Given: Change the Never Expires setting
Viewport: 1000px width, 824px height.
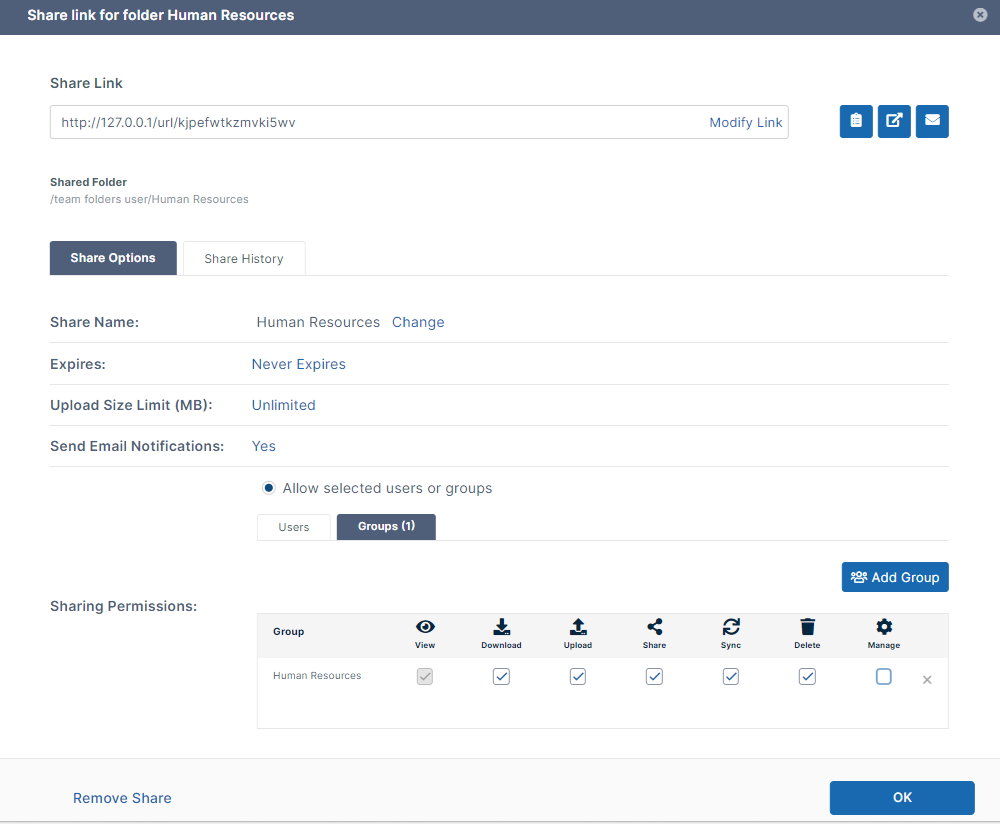Looking at the screenshot, I should (298, 364).
